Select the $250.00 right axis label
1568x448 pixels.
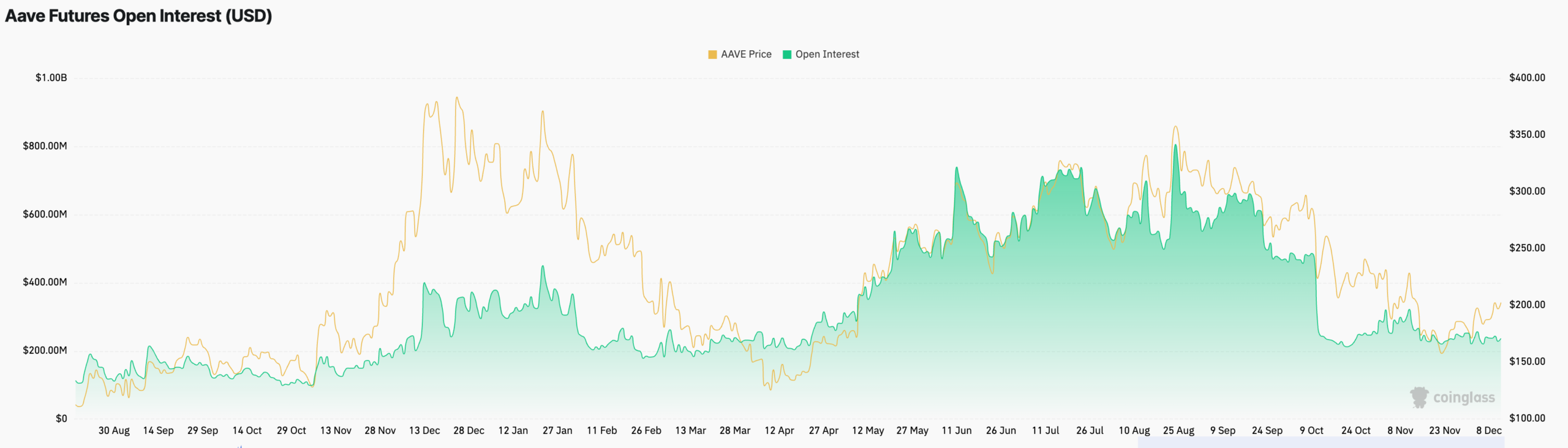point(1527,248)
